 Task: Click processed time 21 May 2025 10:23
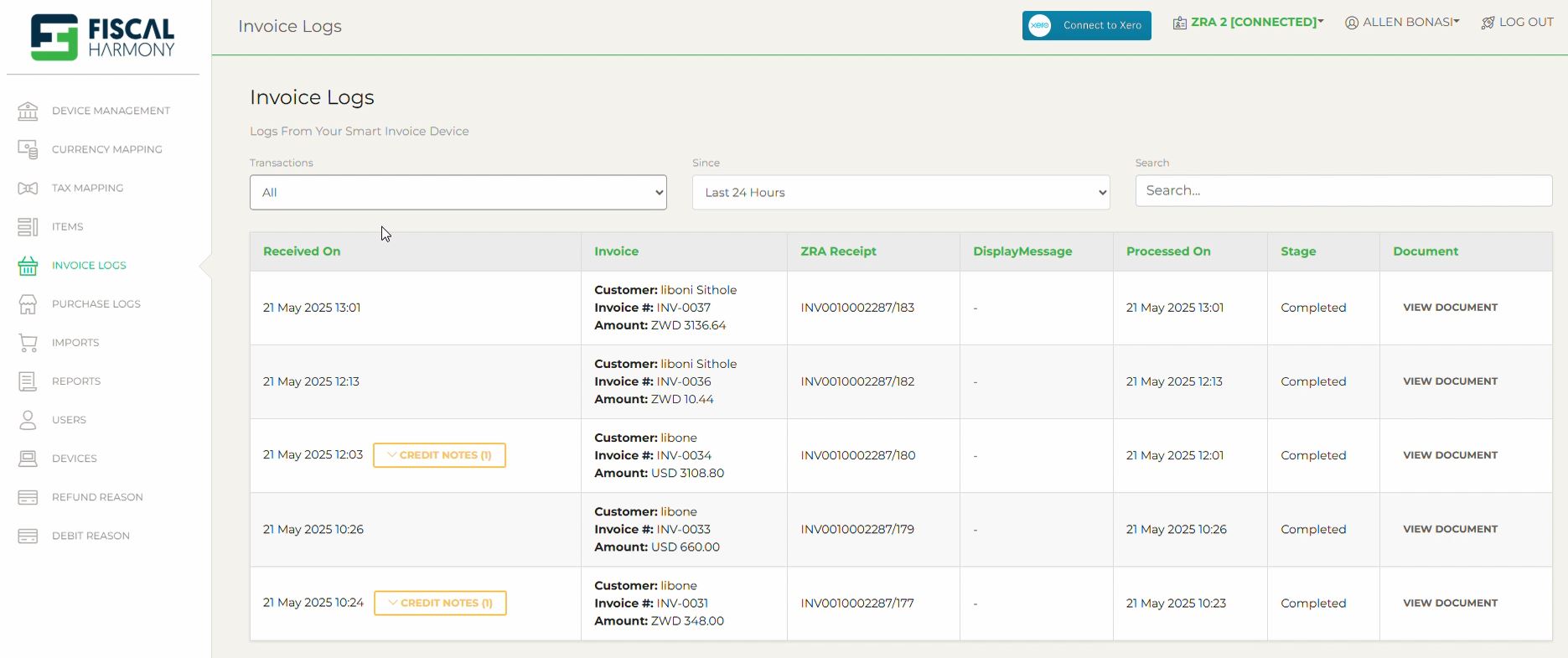click(x=1176, y=603)
